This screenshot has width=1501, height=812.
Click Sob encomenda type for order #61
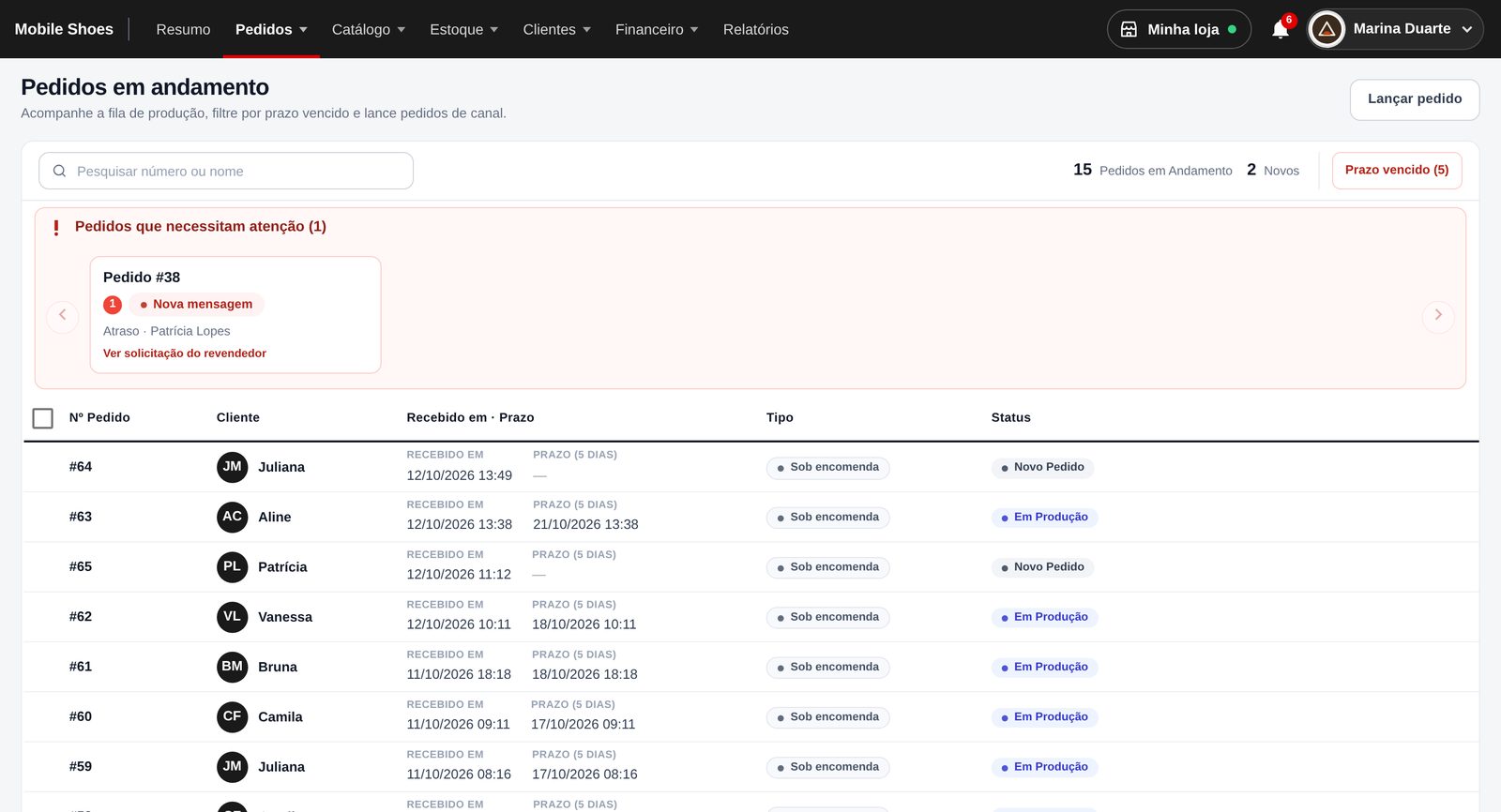827,667
